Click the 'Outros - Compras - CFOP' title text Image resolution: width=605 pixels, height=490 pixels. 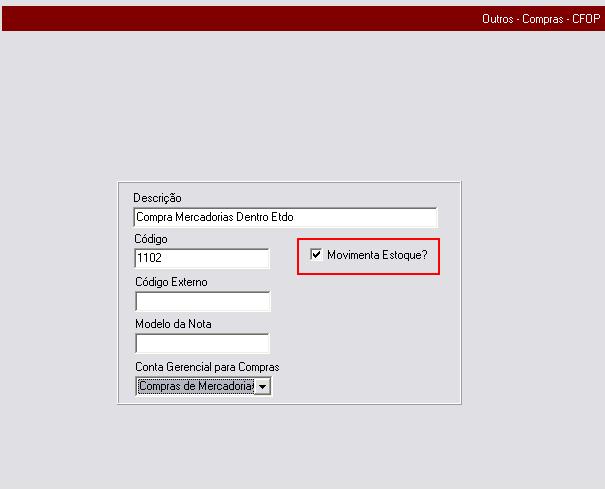point(539,19)
